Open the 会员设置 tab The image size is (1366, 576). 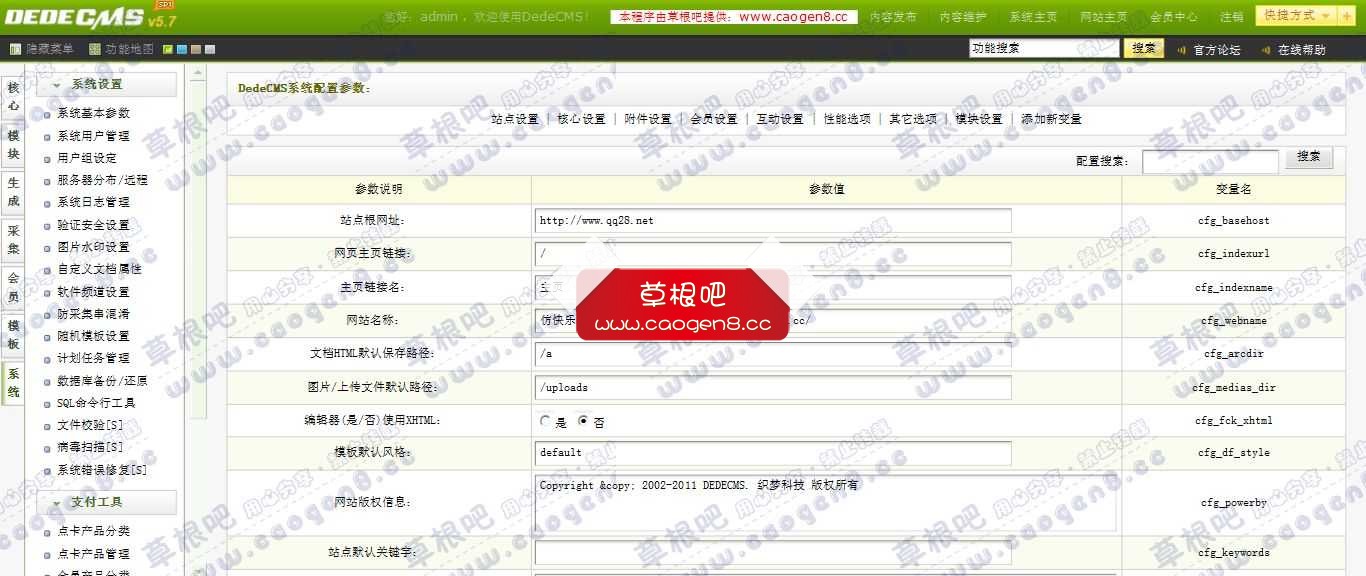click(712, 119)
